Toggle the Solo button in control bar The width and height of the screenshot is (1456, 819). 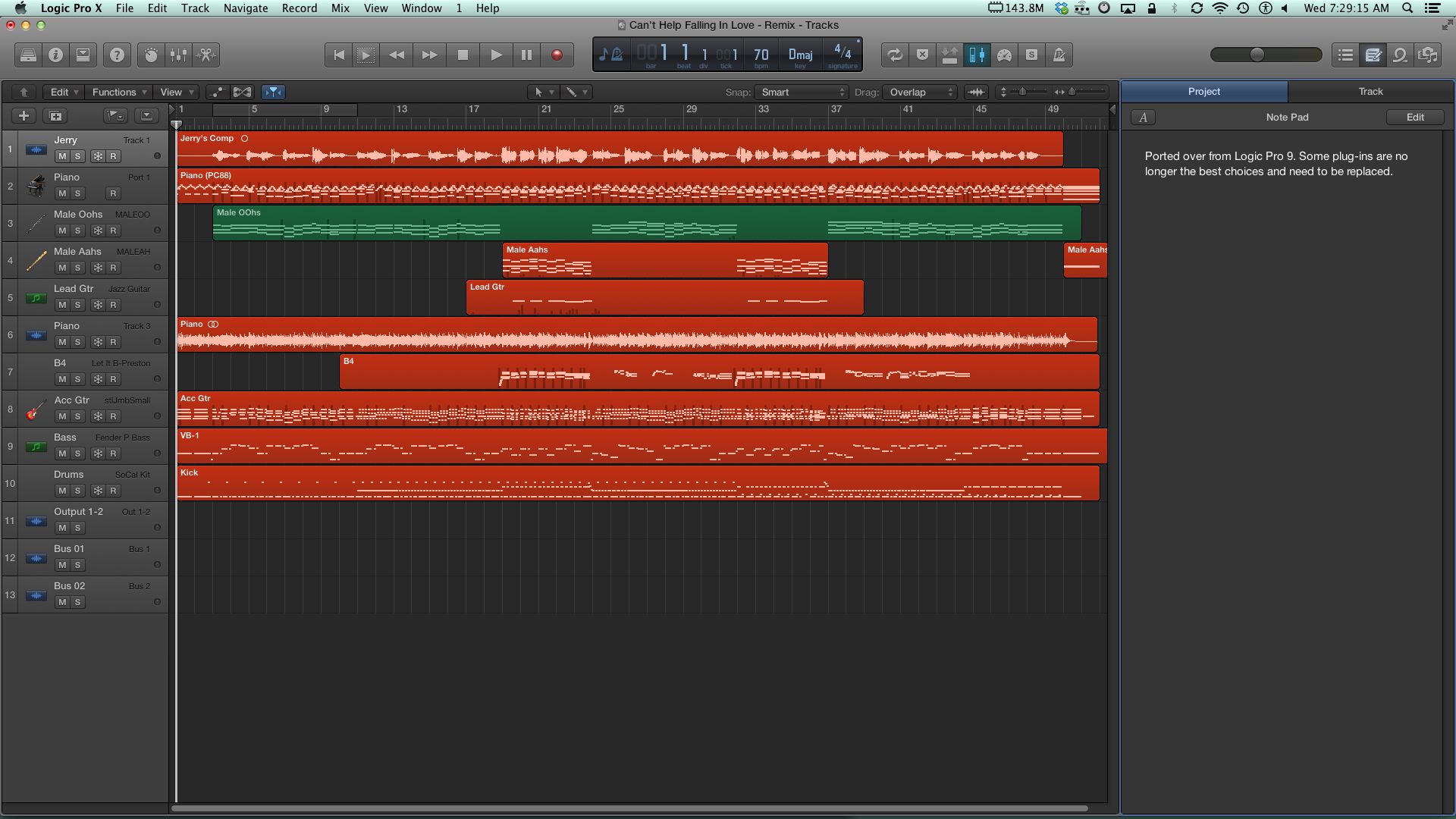(x=1031, y=55)
